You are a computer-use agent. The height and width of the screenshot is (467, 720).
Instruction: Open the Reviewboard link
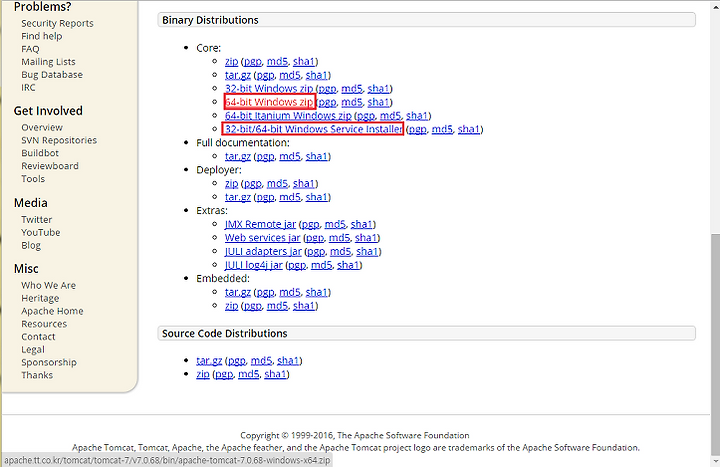tap(50, 166)
